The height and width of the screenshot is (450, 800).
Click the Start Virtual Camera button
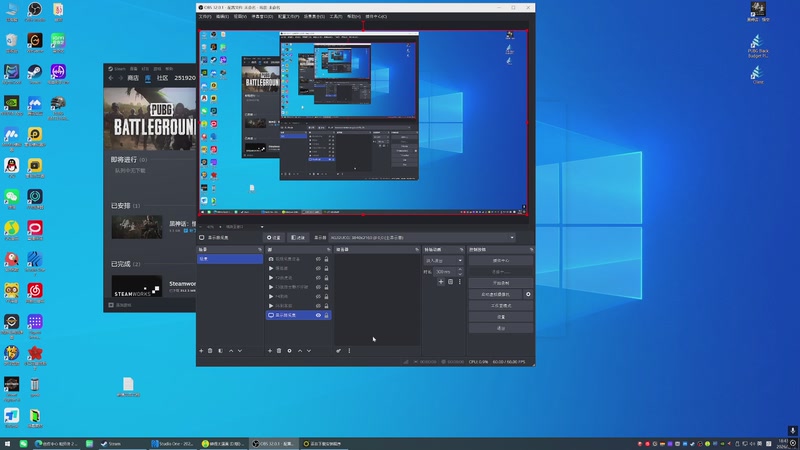[x=495, y=294]
